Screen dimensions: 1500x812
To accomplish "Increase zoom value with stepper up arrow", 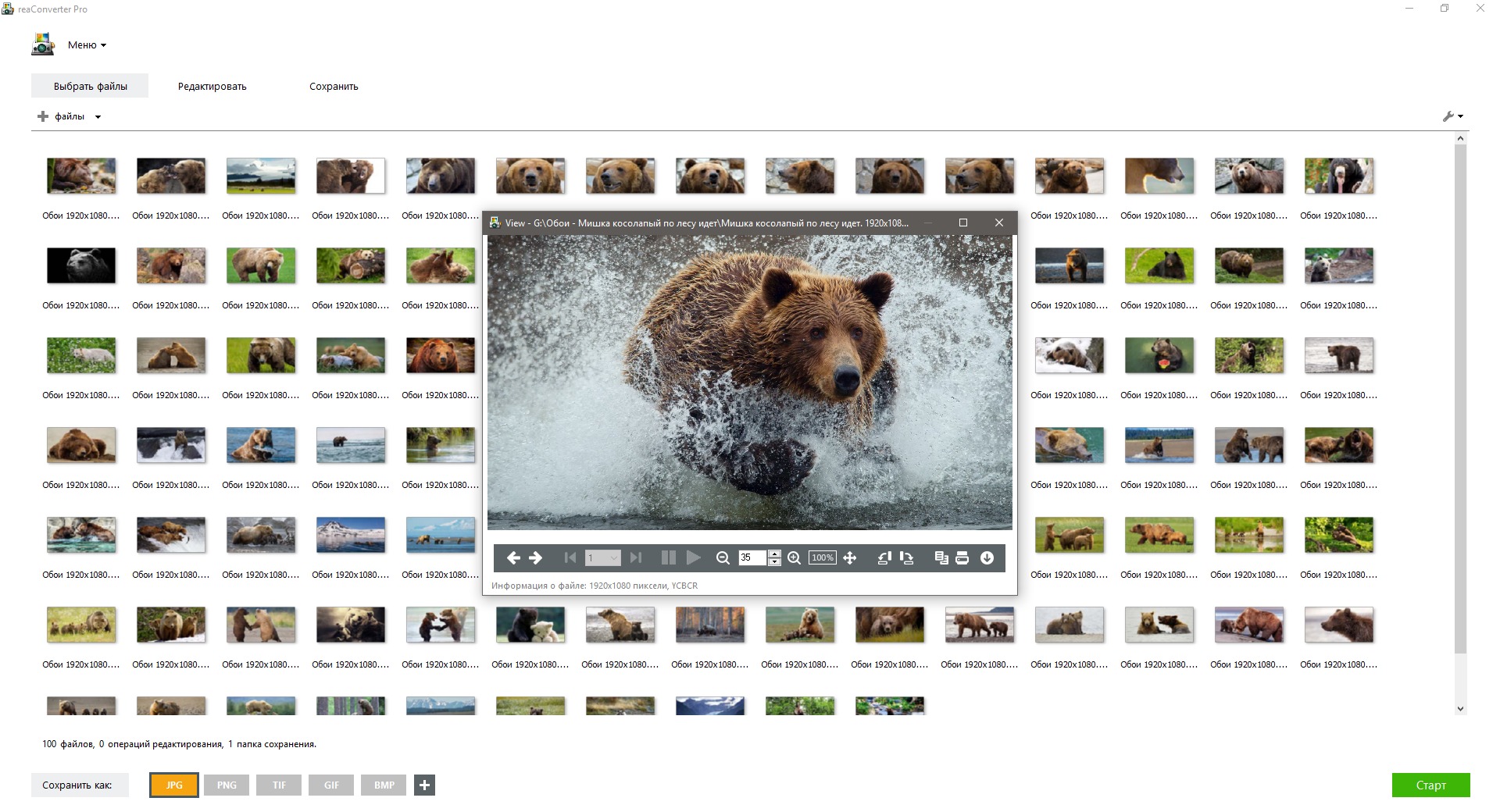I will click(774, 554).
